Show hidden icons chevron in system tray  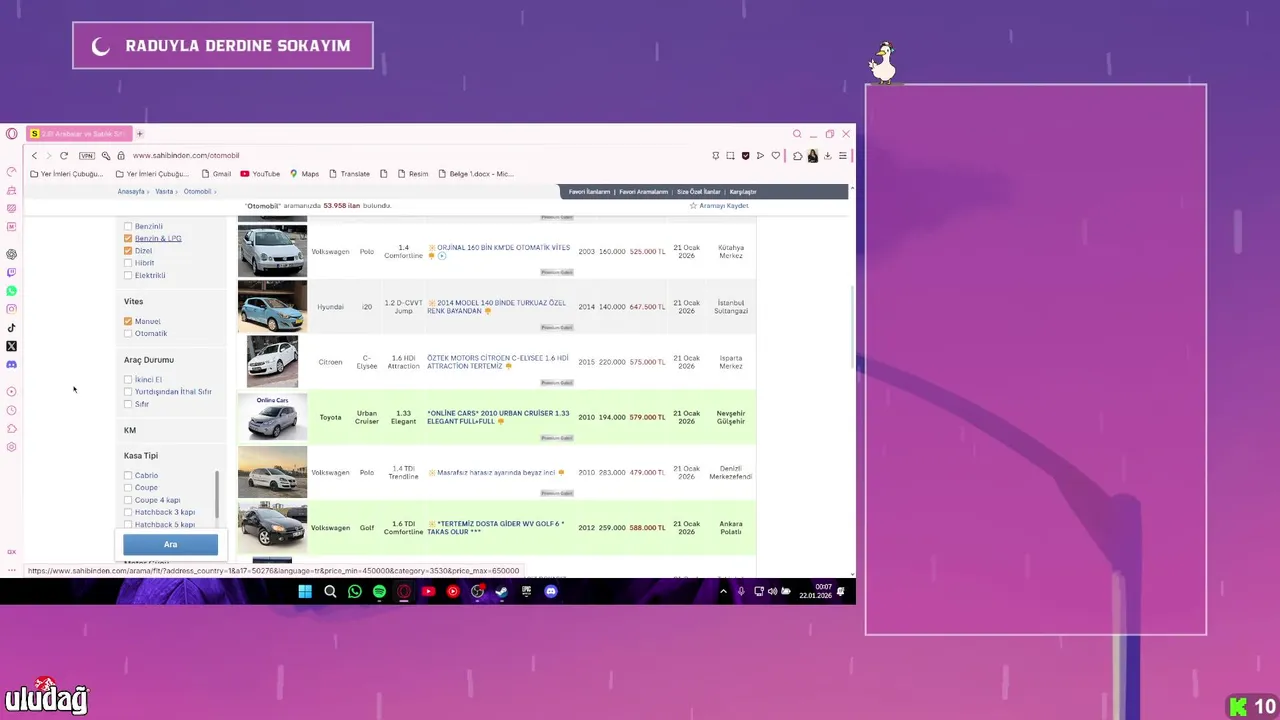pyautogui.click(x=723, y=592)
